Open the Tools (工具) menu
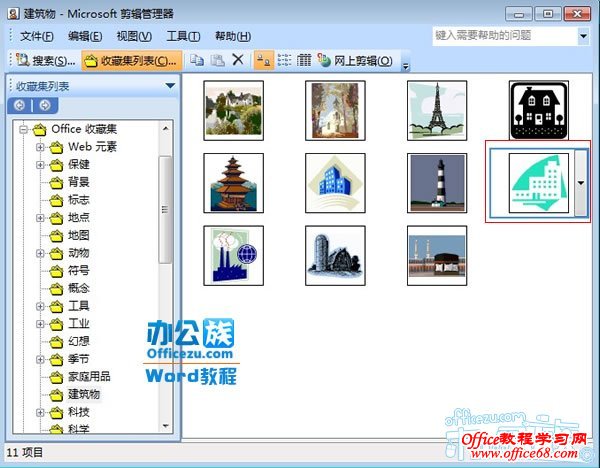 click(183, 36)
